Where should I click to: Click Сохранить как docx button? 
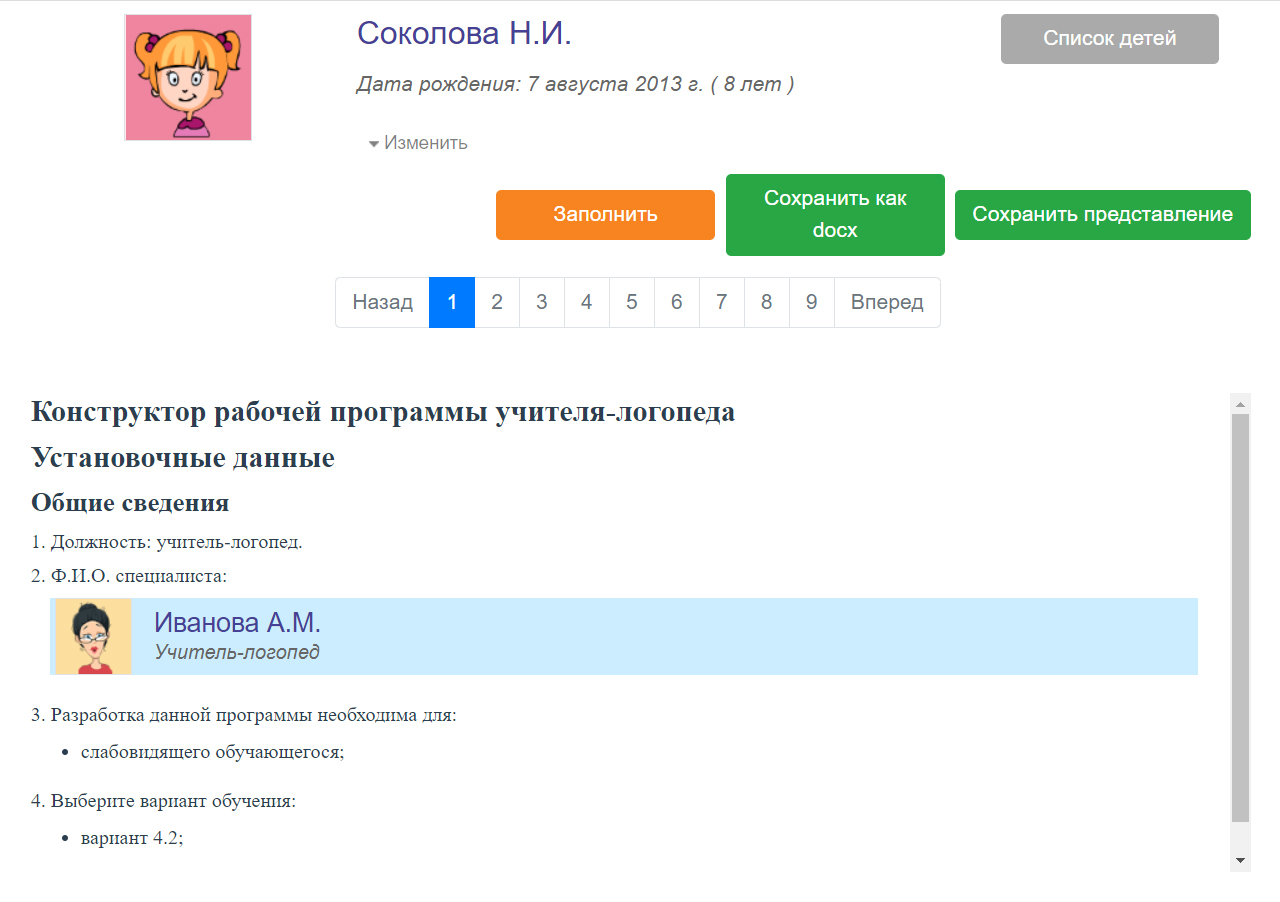pos(834,215)
